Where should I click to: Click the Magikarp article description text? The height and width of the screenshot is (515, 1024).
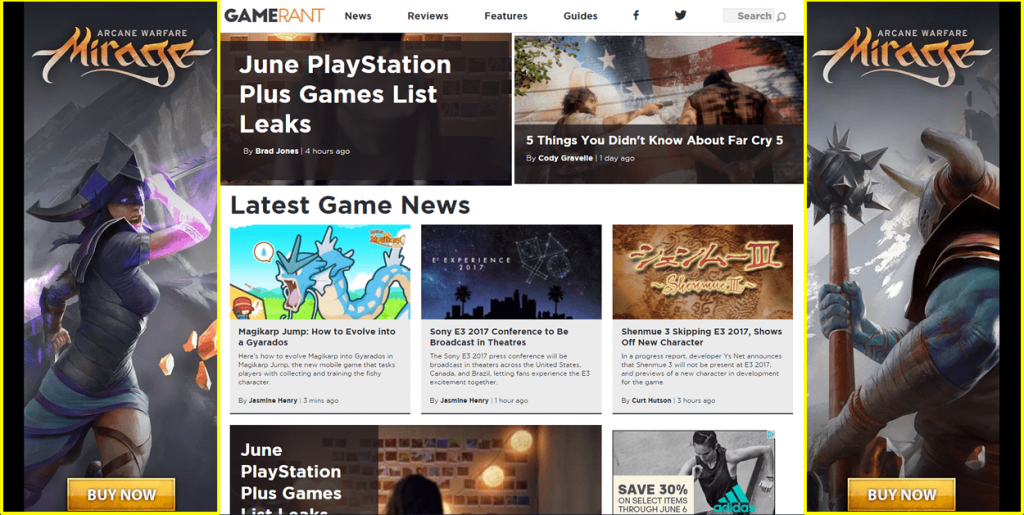[x=317, y=369]
